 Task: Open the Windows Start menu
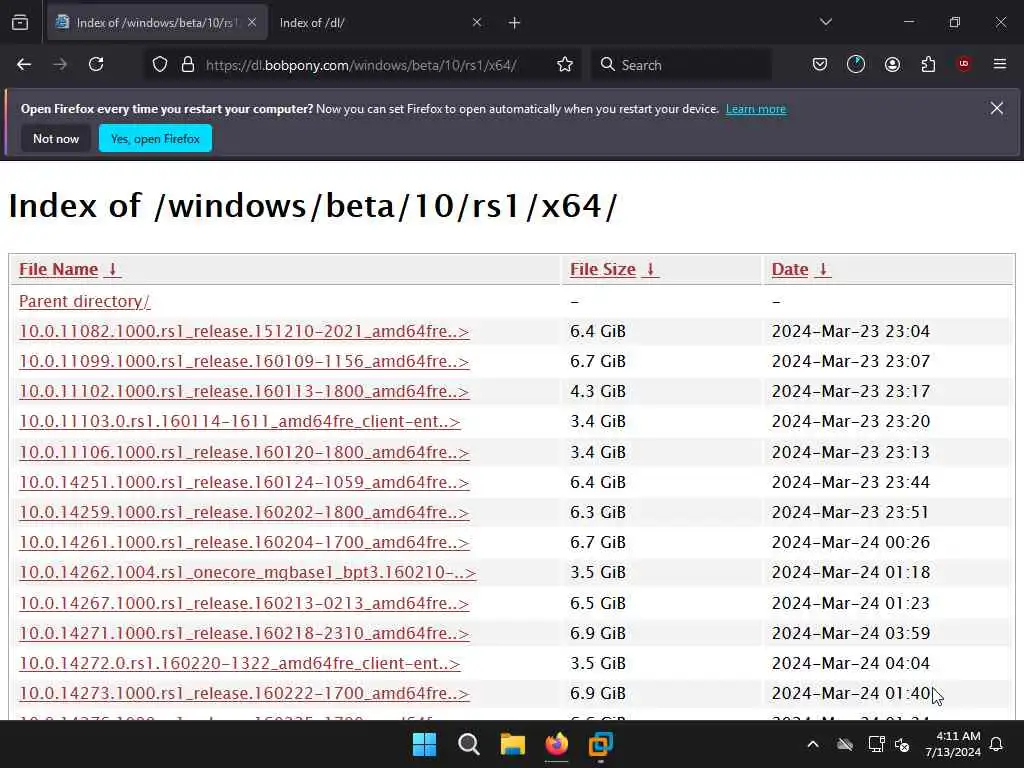click(x=424, y=744)
